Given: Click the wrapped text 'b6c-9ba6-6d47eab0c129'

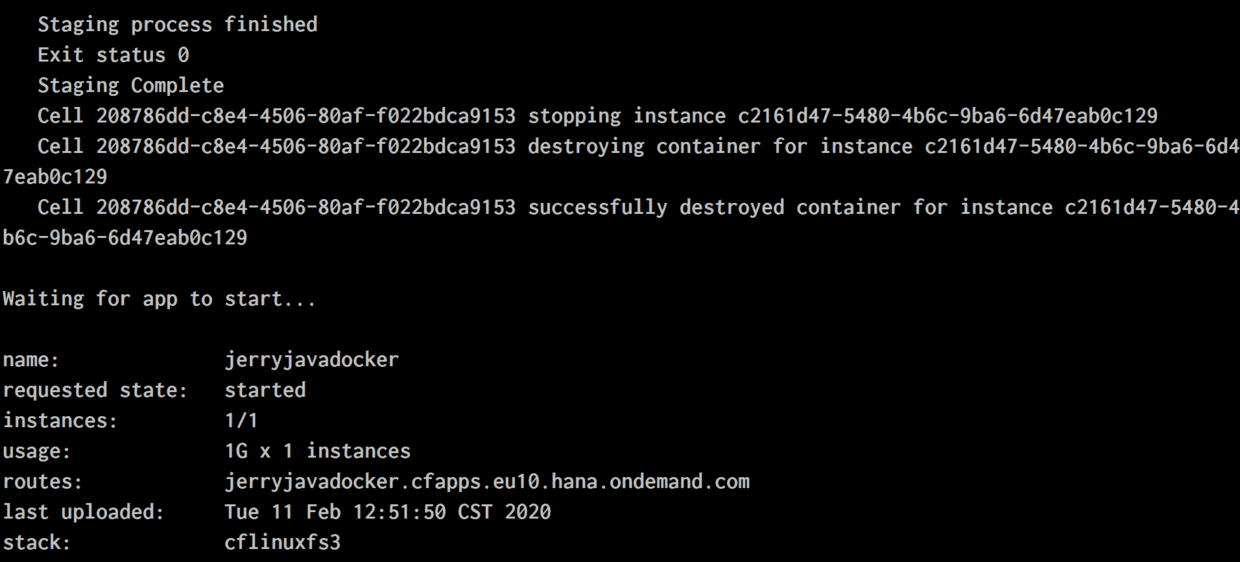Looking at the screenshot, I should pyautogui.click(x=124, y=238).
